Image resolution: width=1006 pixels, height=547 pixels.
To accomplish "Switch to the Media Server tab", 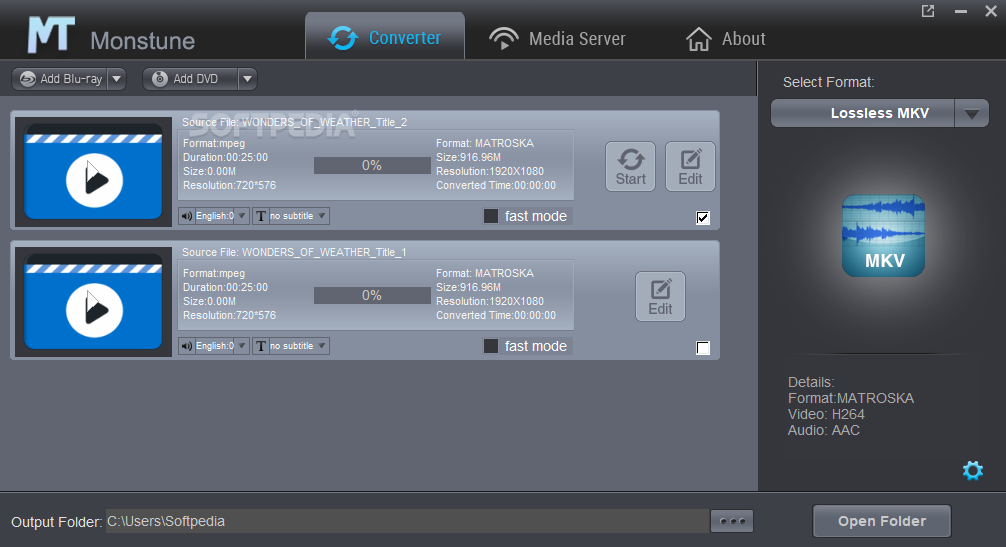I will tap(556, 38).
